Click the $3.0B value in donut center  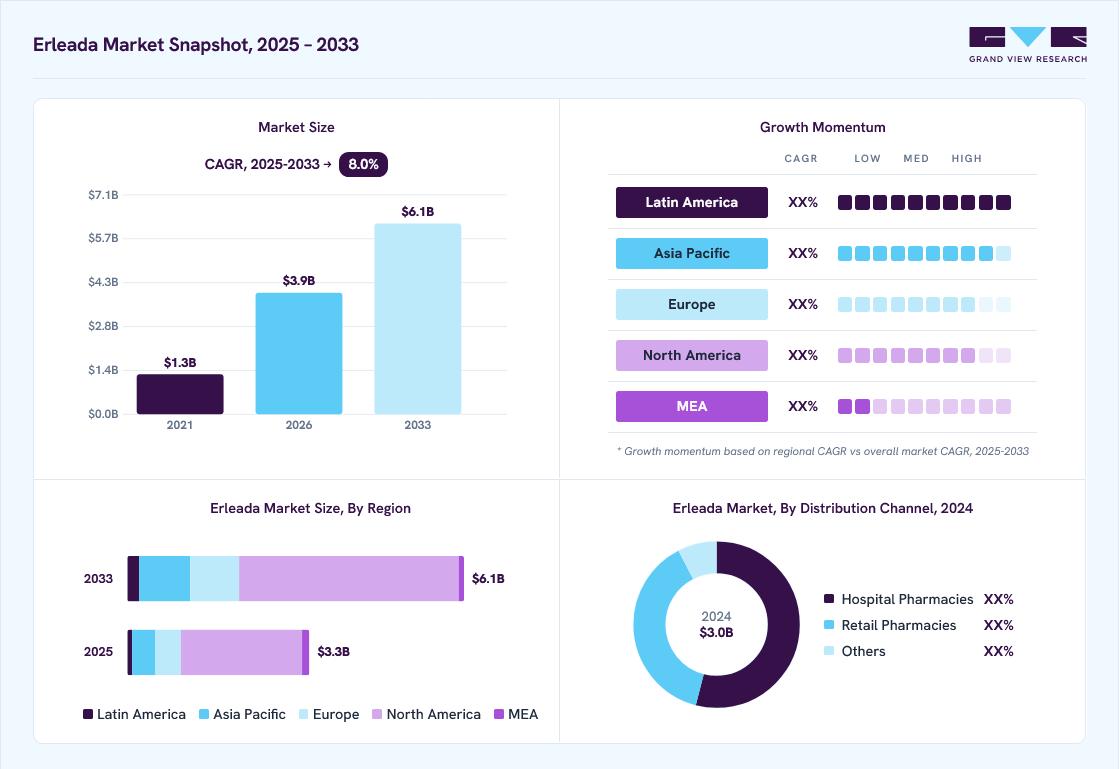pos(716,633)
